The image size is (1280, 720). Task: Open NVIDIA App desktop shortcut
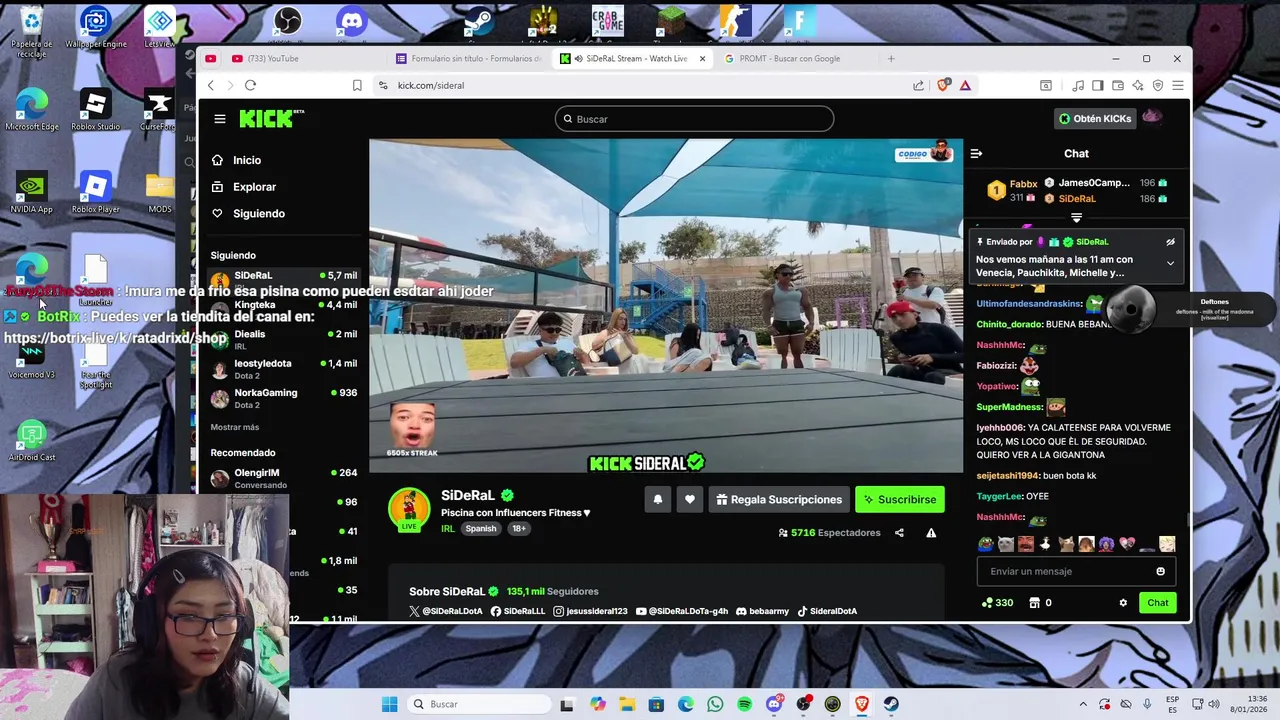pos(31,193)
